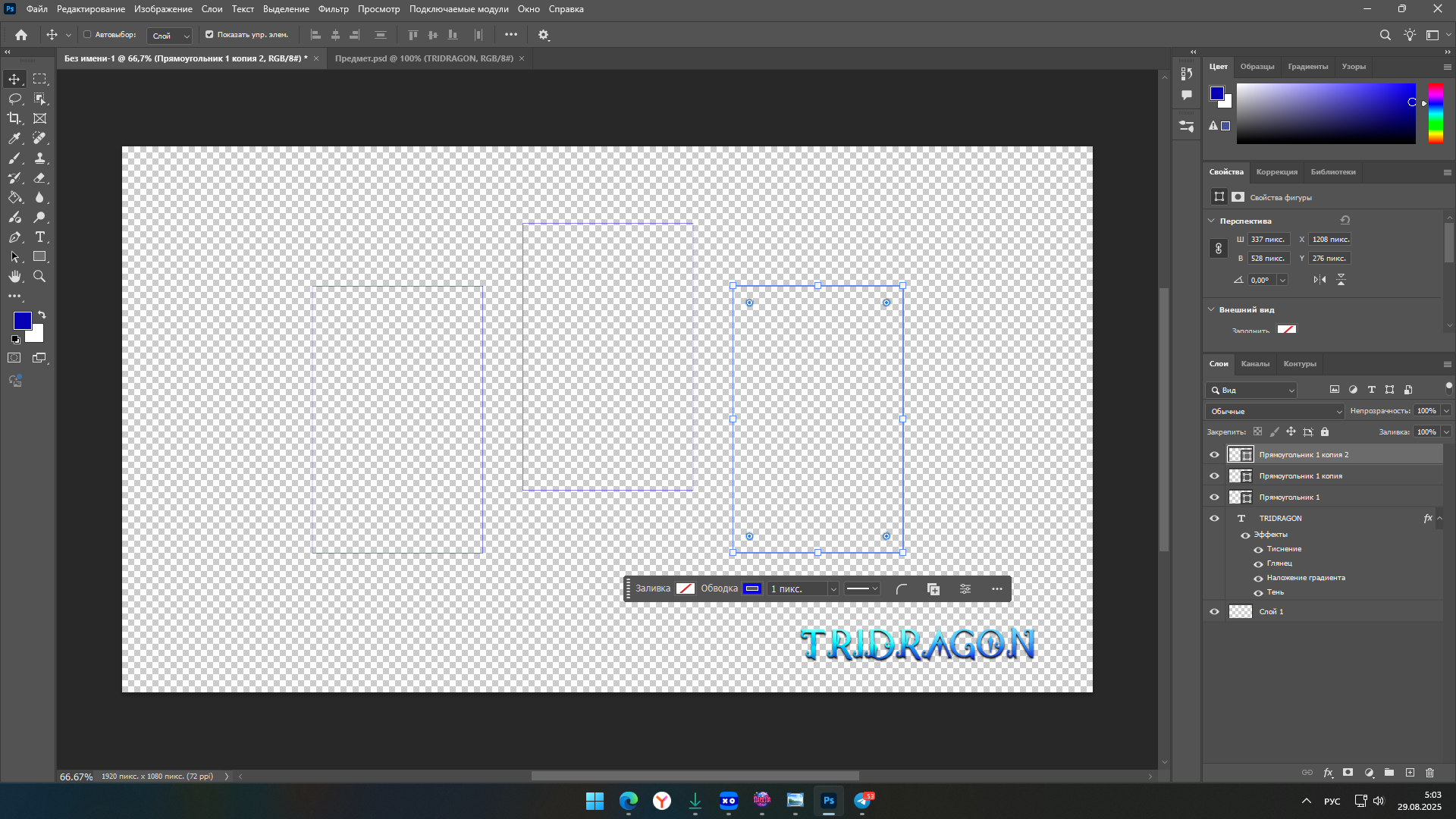Image resolution: width=1456 pixels, height=819 pixels.
Task: Click the Обводка stroke color swatch
Action: (752, 589)
